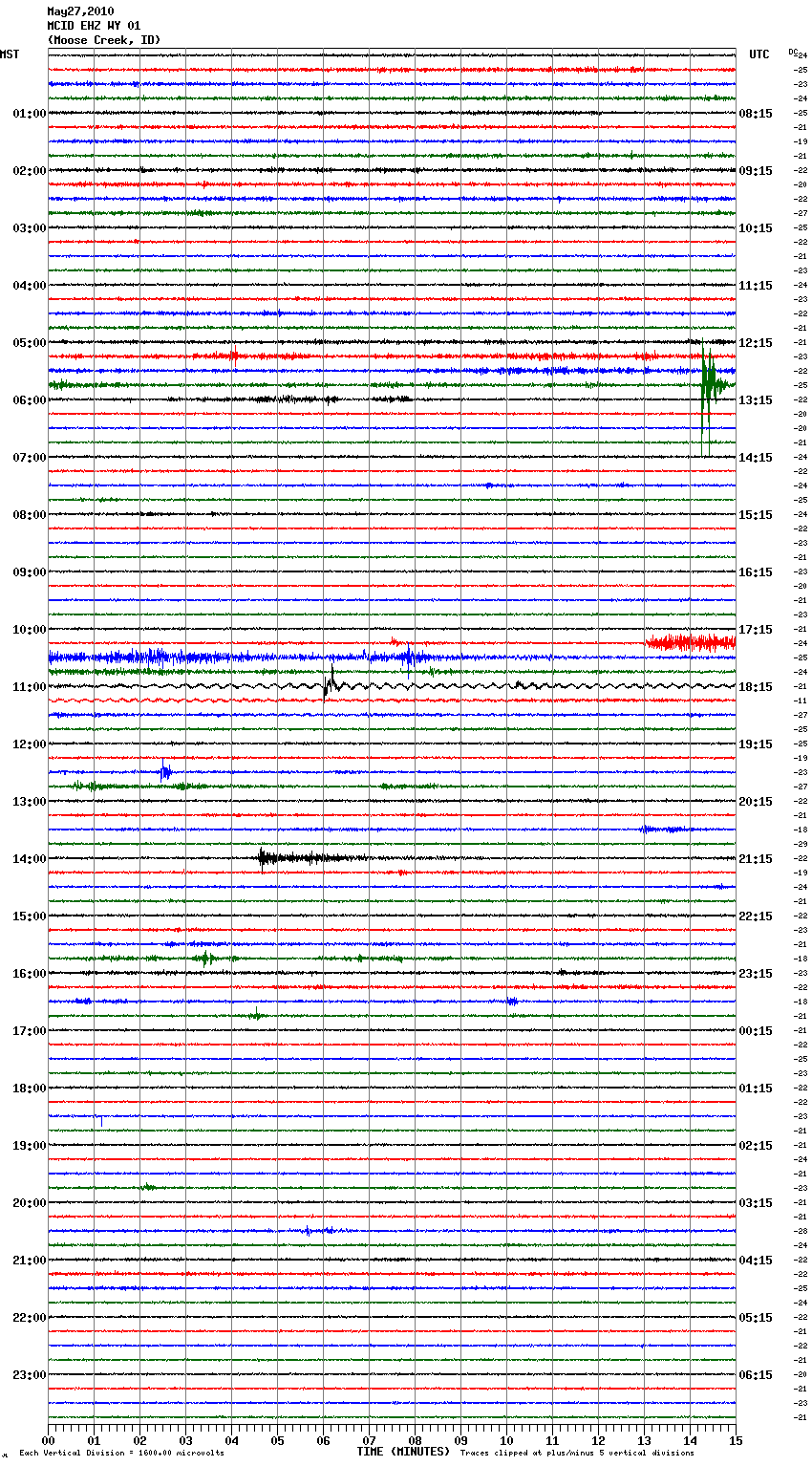812x1466 pixels.
Task: Click the 06:15 UTC time label
Action: click(756, 1375)
